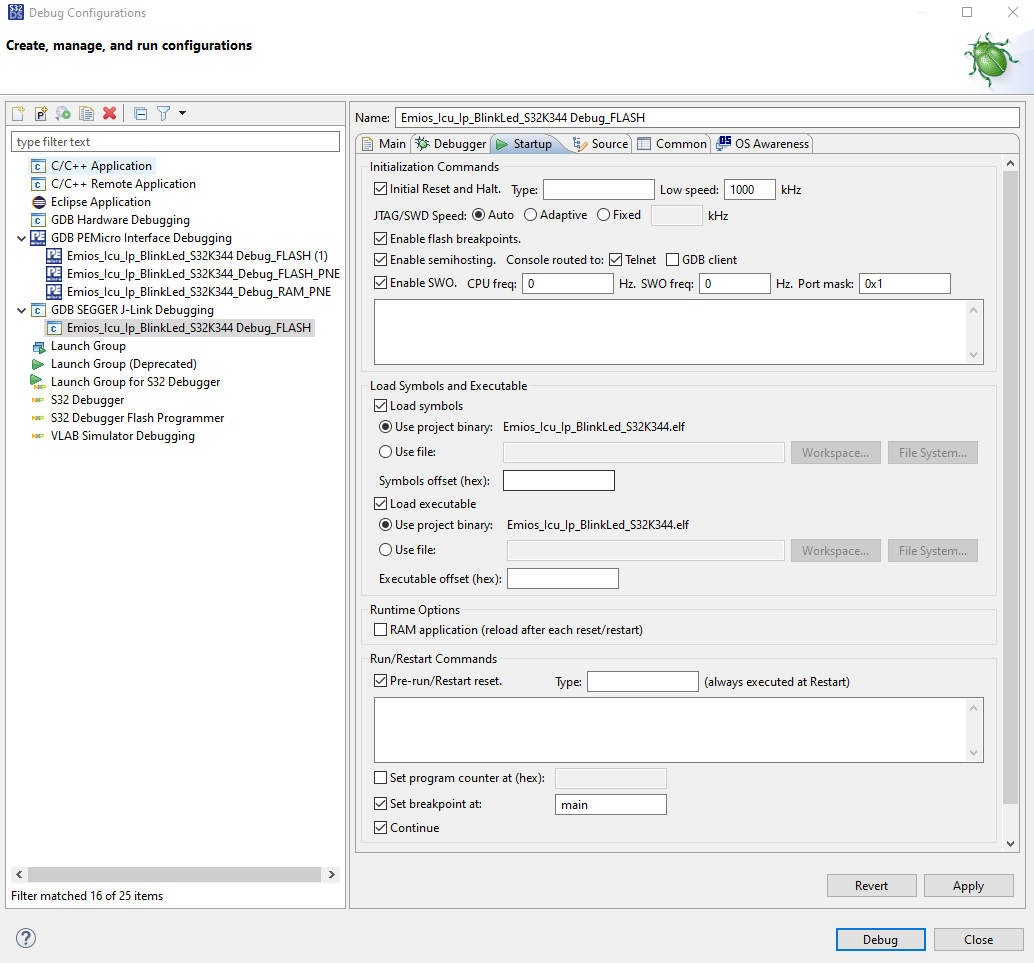Create a new launch configuration prototype
This screenshot has height=963, width=1034.
click(x=40, y=113)
